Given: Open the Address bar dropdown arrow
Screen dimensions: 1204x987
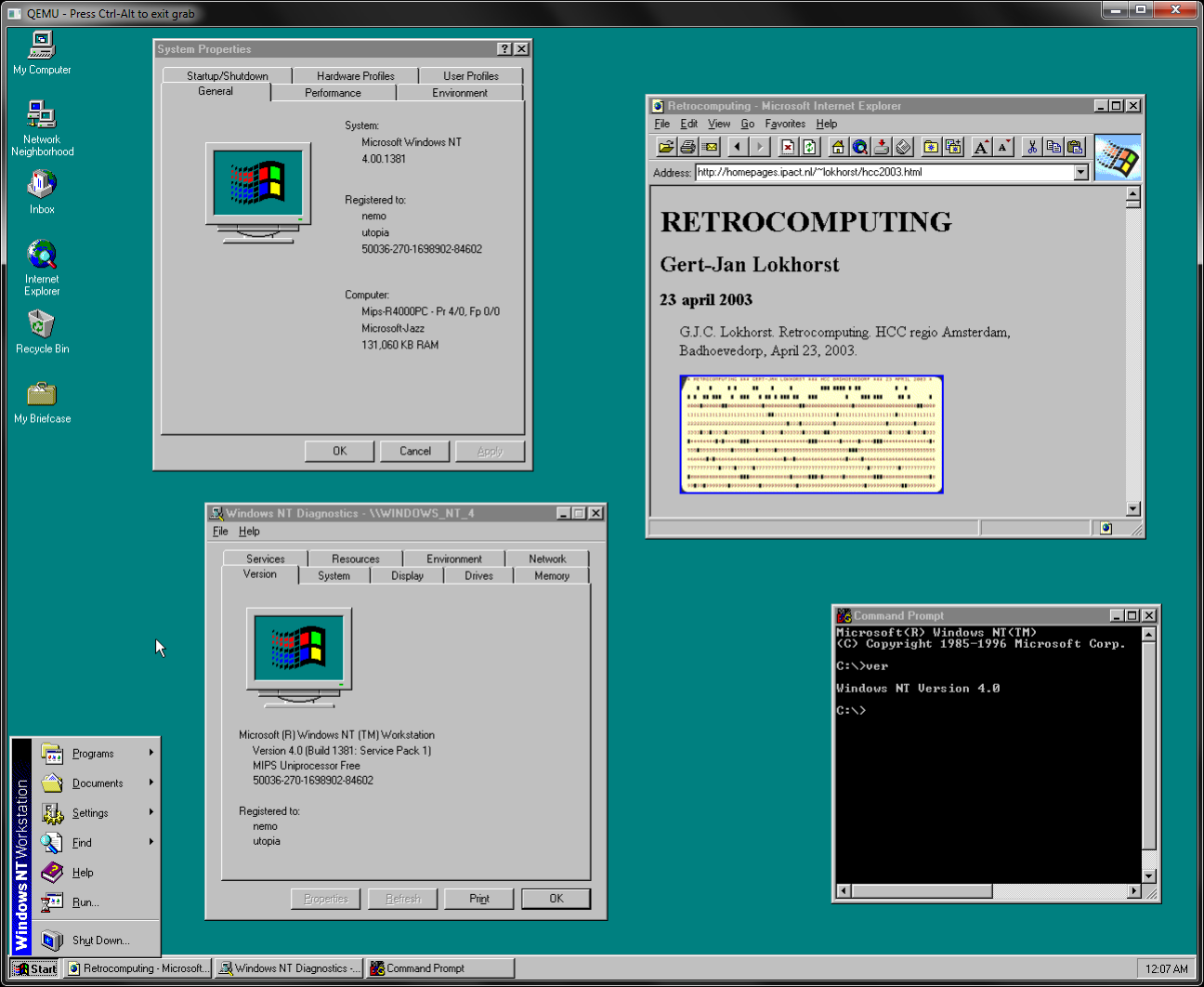Looking at the screenshot, I should [x=1080, y=172].
